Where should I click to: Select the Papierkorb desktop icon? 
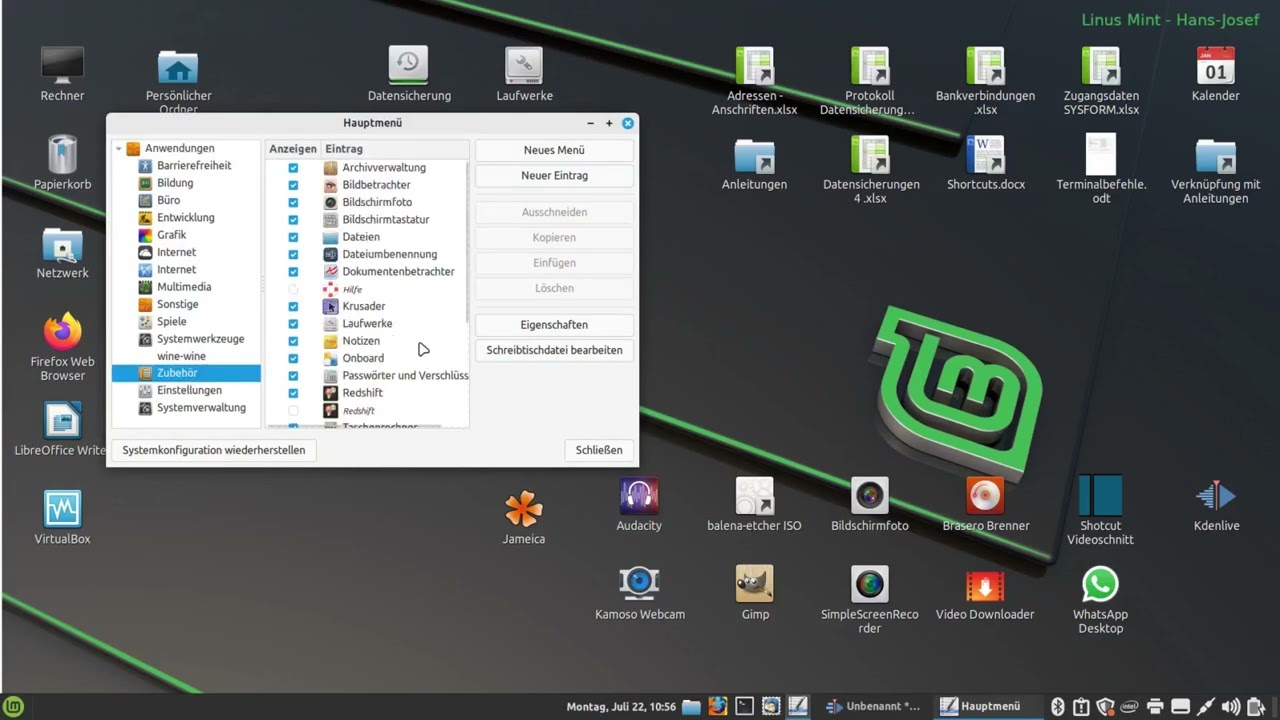(x=62, y=163)
